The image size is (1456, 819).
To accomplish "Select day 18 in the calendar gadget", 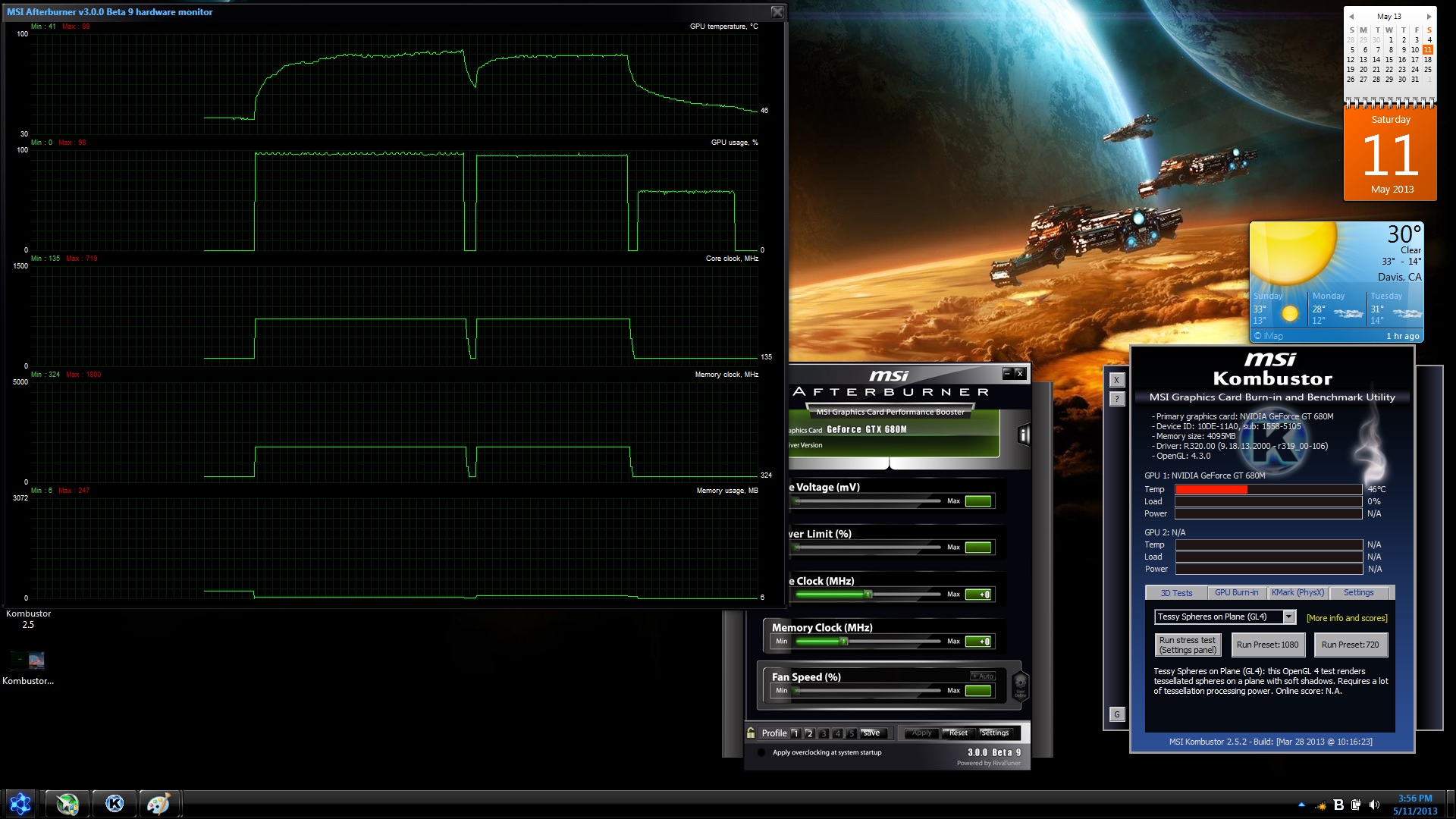I will pos(1428,59).
